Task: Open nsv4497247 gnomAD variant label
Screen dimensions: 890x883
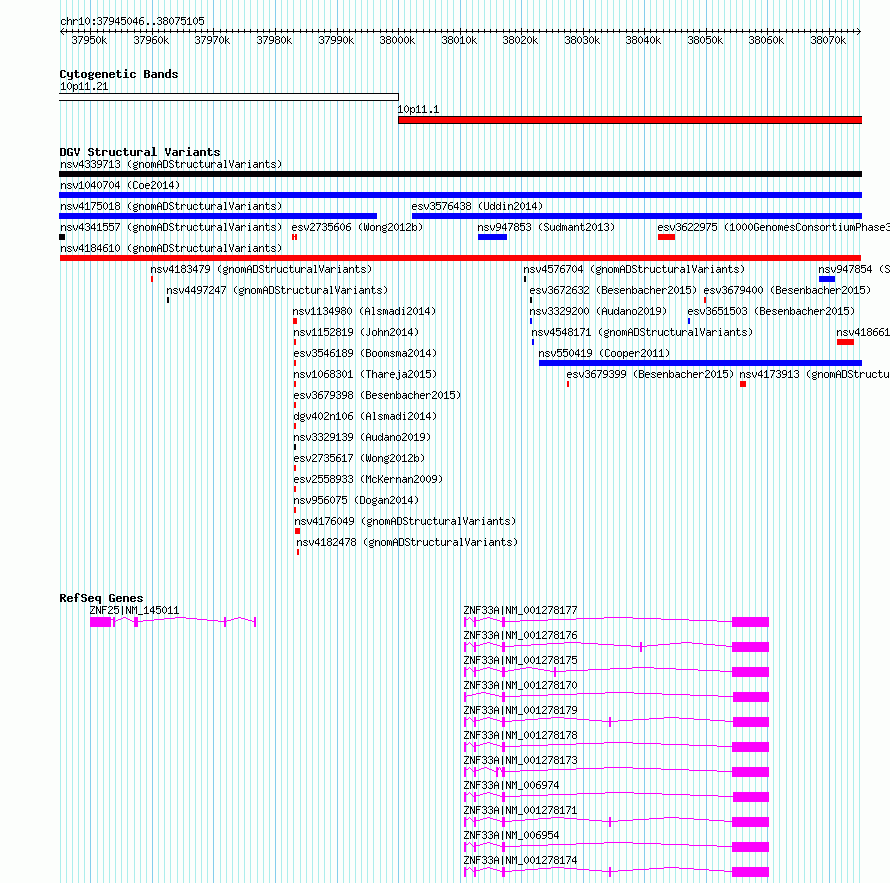Action: pos(277,291)
